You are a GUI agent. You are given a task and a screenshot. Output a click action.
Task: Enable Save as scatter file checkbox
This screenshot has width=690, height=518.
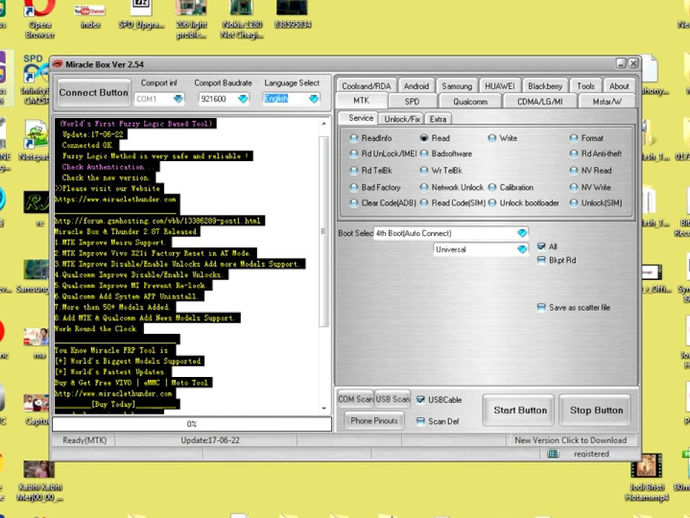pyautogui.click(x=541, y=307)
